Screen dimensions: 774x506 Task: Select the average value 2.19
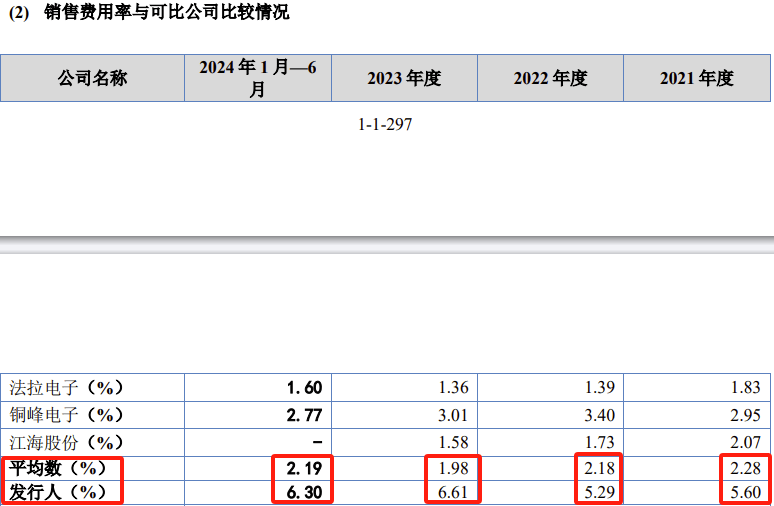[303, 467]
